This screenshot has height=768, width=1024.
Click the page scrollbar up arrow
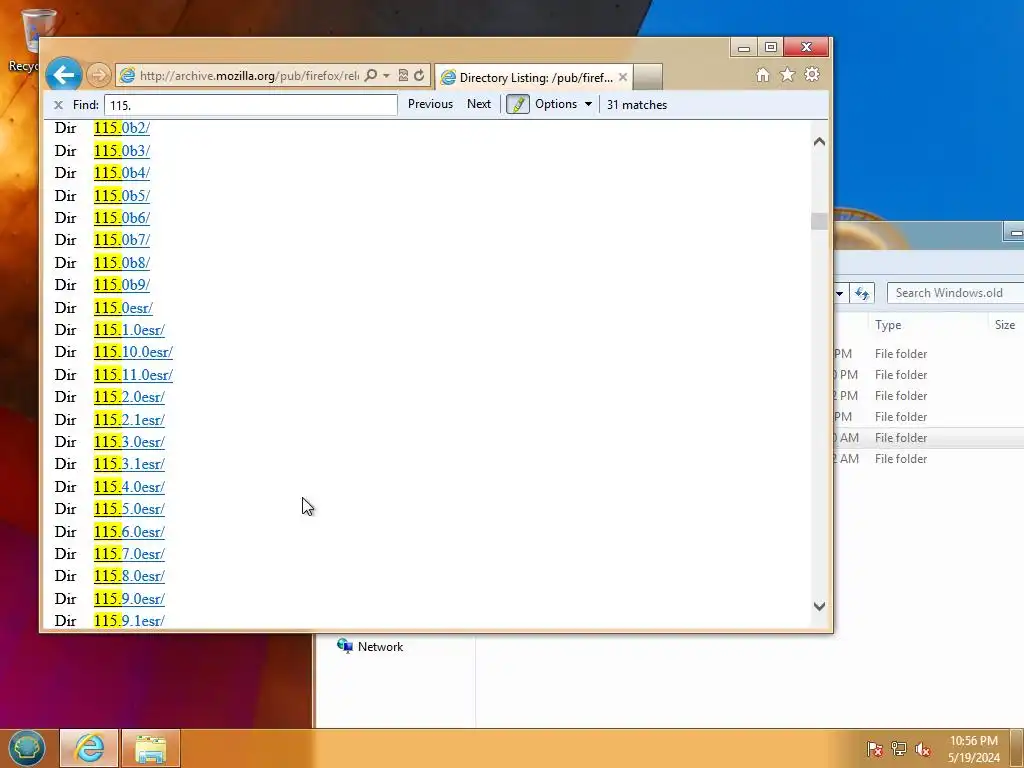(x=820, y=142)
